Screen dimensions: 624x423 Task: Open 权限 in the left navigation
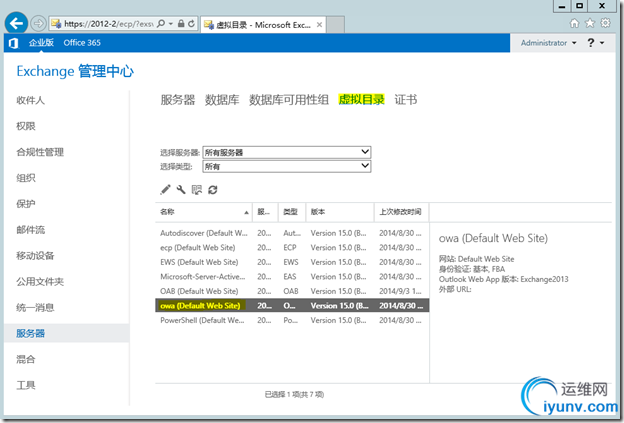(x=26, y=126)
